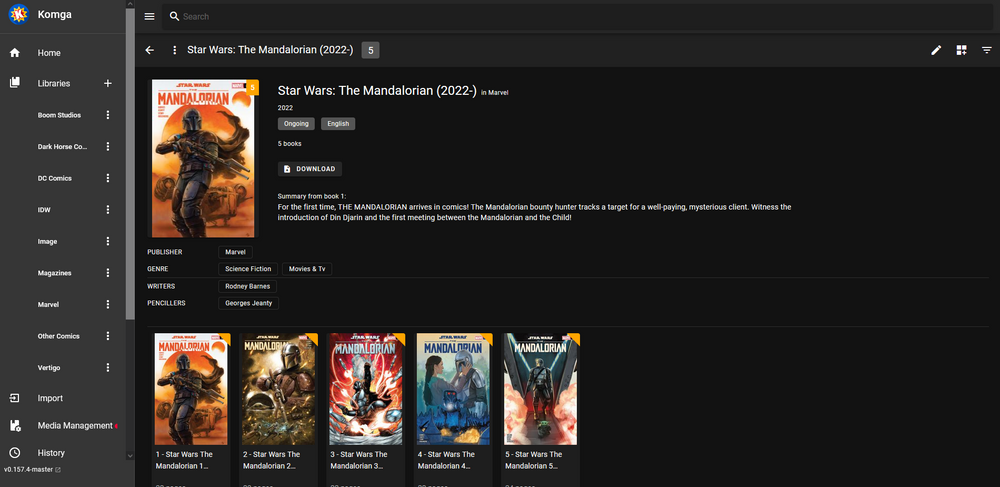Click '5 - Star Wars The Mandalorian 5' title
The image size is (1000, 487).
coord(534,460)
